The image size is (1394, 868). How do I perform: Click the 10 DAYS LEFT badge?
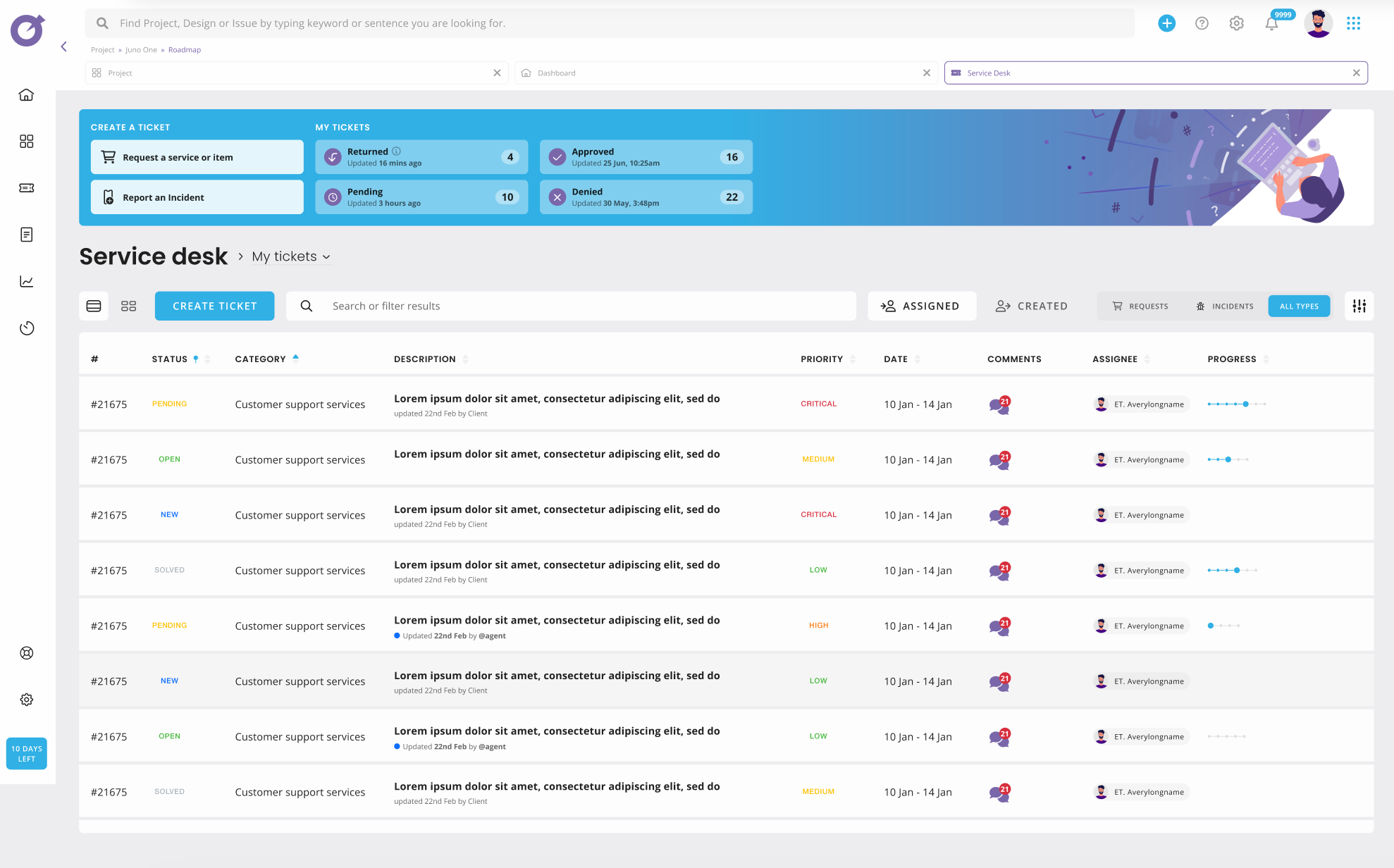click(x=26, y=754)
